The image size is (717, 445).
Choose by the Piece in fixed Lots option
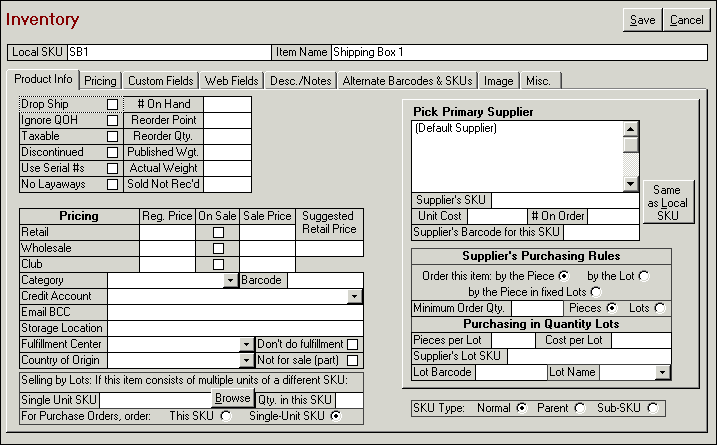(596, 292)
